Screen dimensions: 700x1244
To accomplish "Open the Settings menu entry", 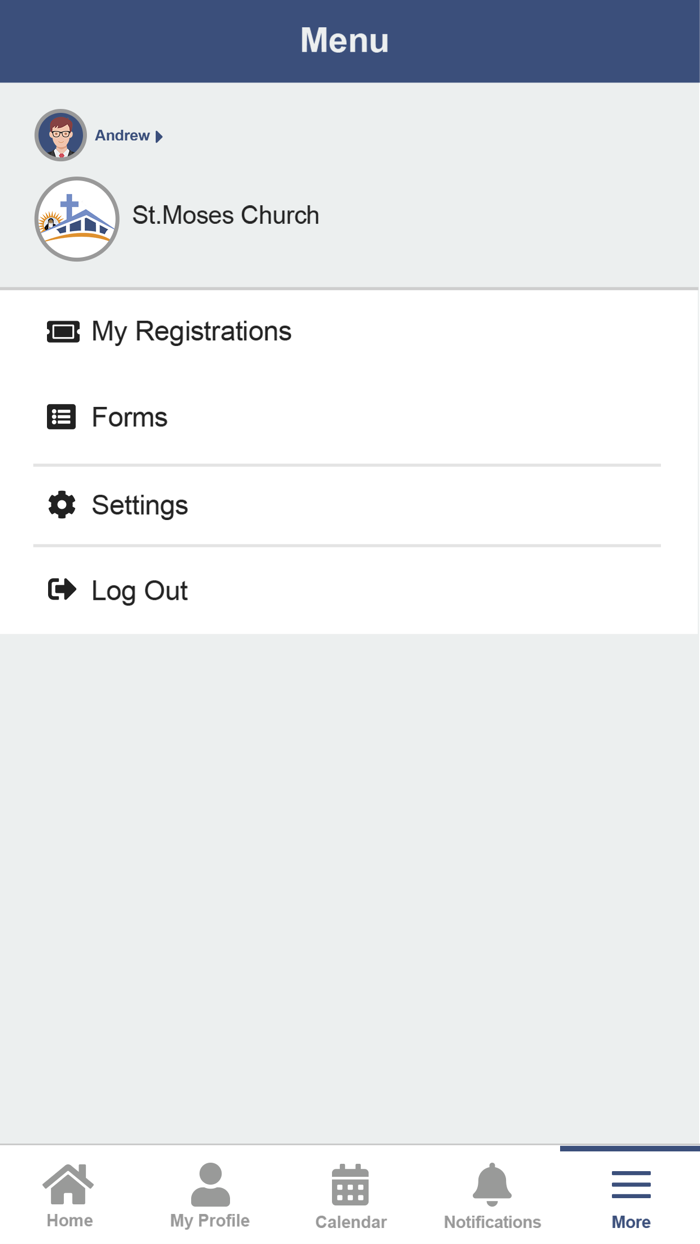I will tap(140, 505).
